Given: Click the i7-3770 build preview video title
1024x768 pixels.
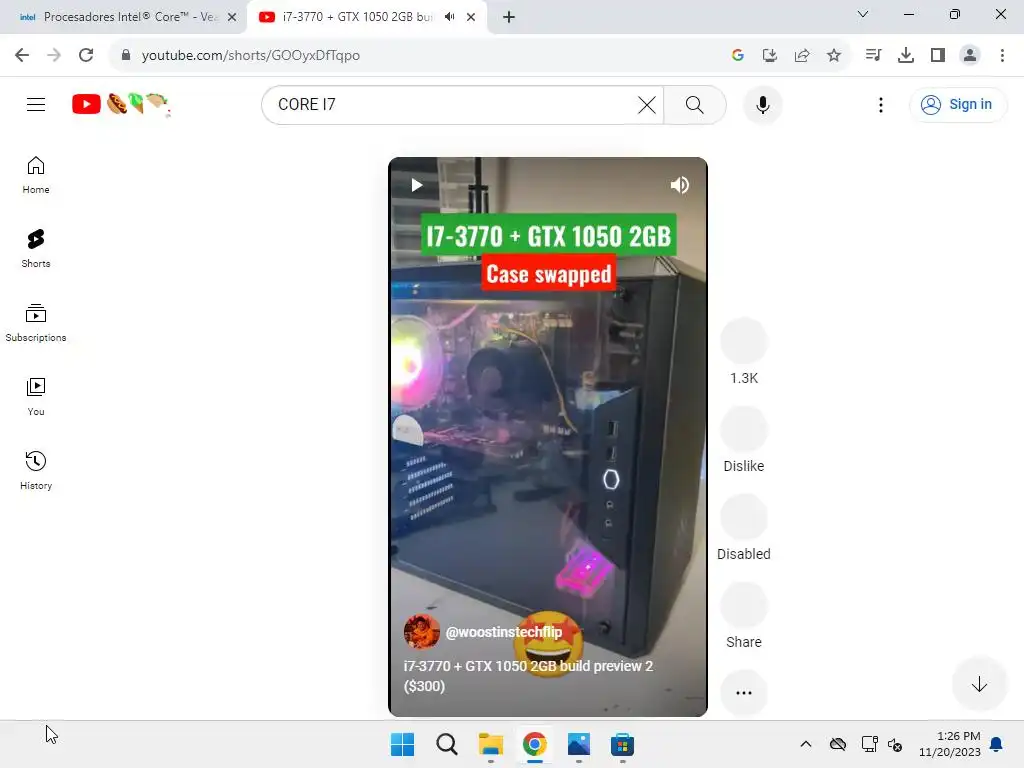Looking at the screenshot, I should pyautogui.click(x=528, y=676).
